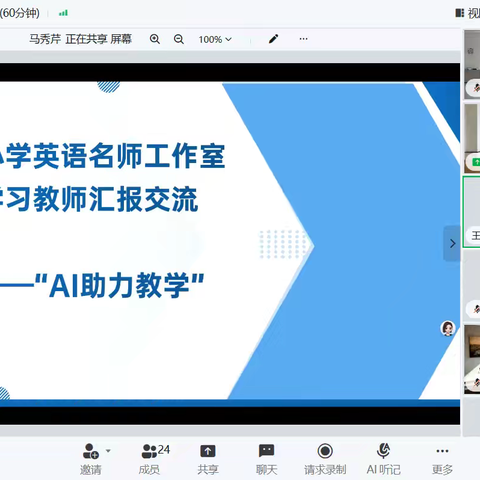This screenshot has height=480, width=480.
Task: Open the 更多 more options menu
Action: tap(442, 459)
